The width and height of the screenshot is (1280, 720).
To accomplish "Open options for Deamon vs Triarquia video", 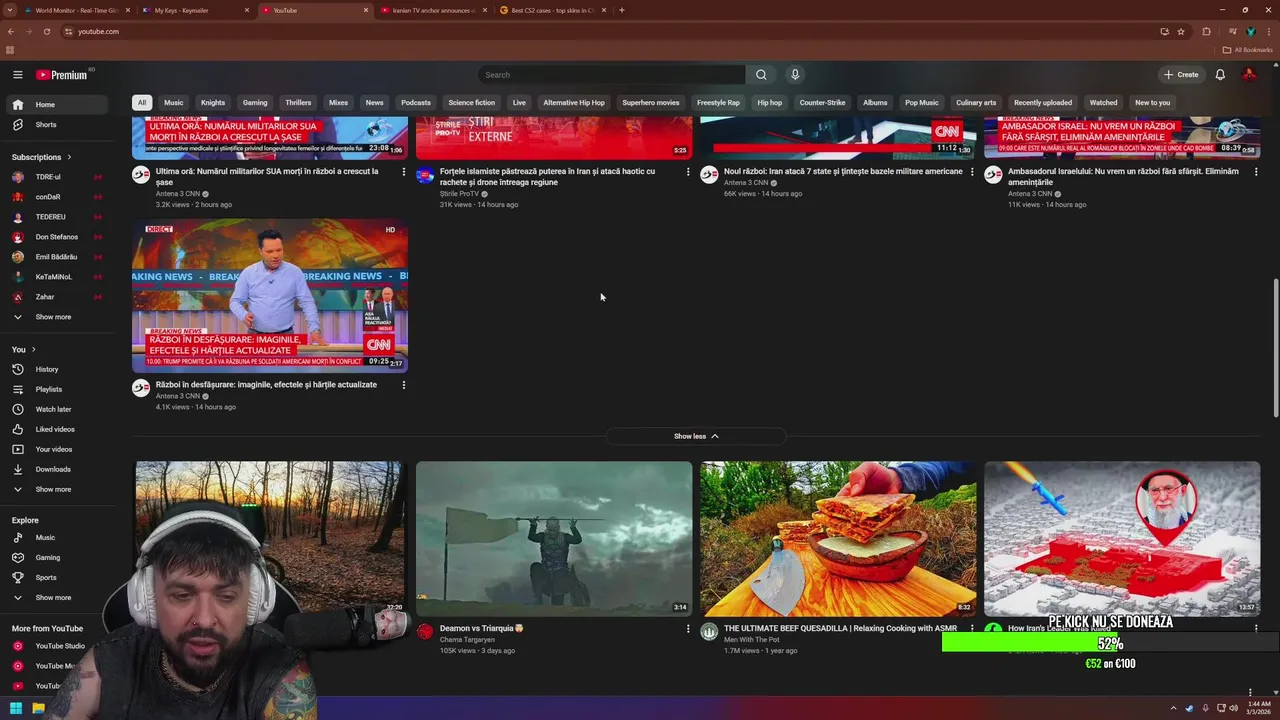I will pos(688,629).
